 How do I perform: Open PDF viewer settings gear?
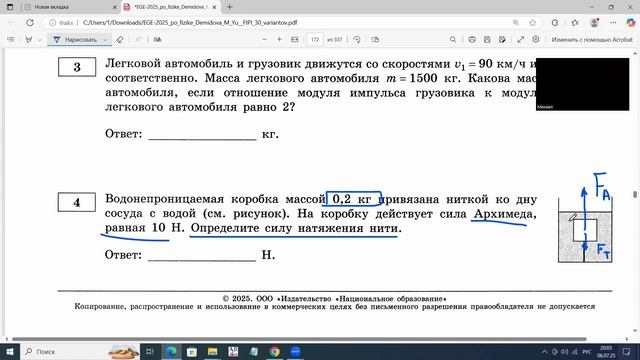[x=536, y=39]
